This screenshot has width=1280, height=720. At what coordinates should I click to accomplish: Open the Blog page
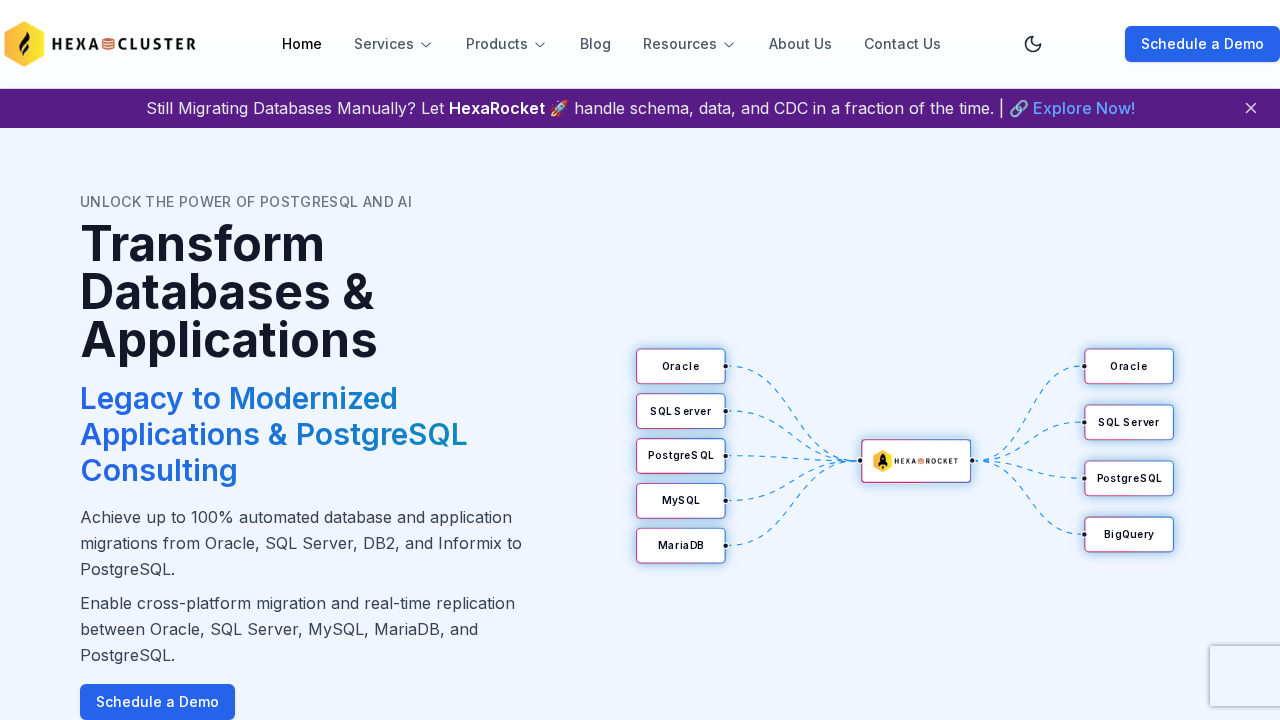[x=595, y=44]
